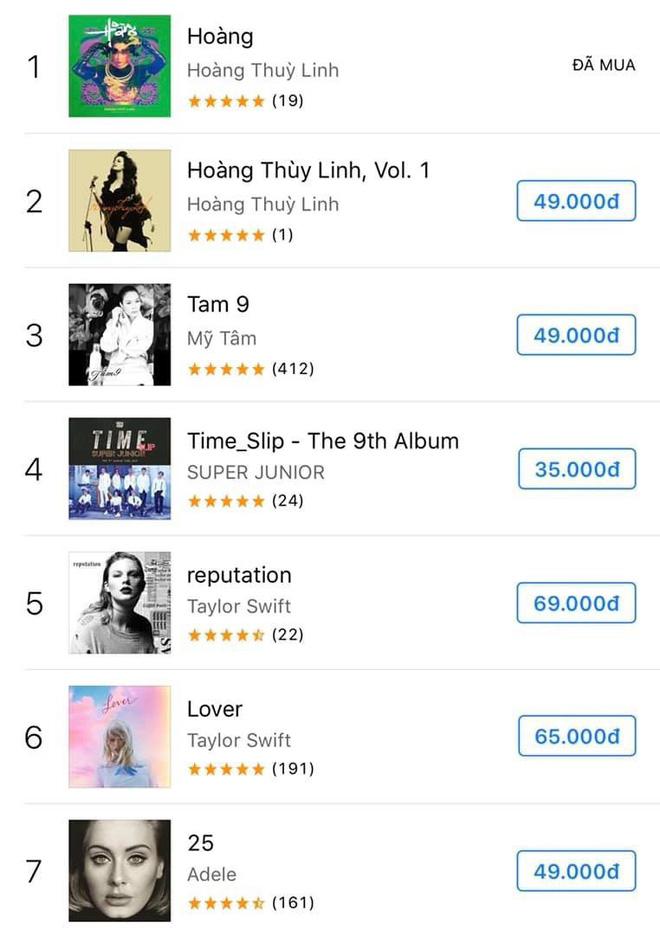The height and width of the screenshot is (935, 660).
Task: Open the Time_Slip SUPER JUNIOR album artwork
Action: 120,468
